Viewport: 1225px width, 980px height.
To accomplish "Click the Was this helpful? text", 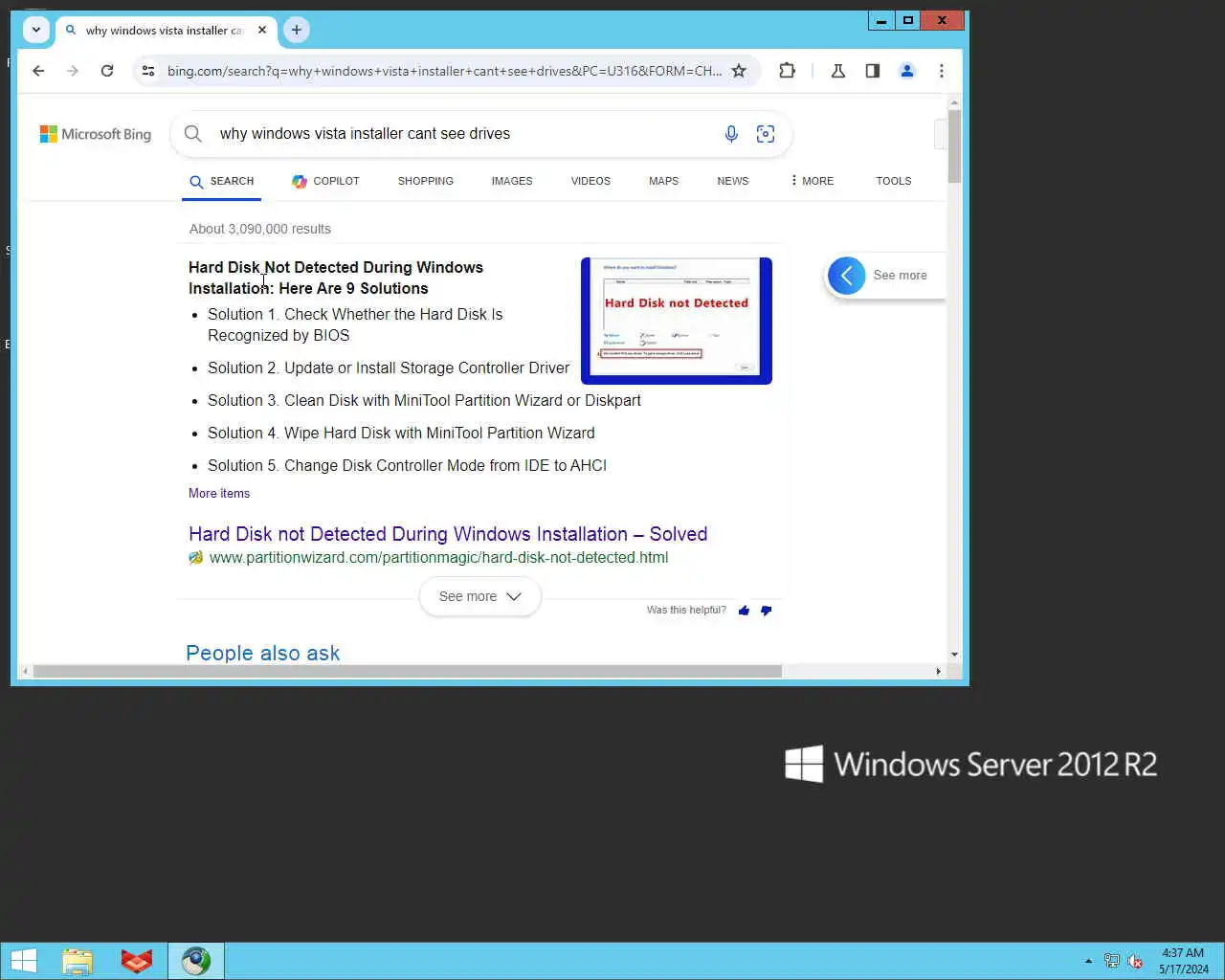I will pos(686,610).
